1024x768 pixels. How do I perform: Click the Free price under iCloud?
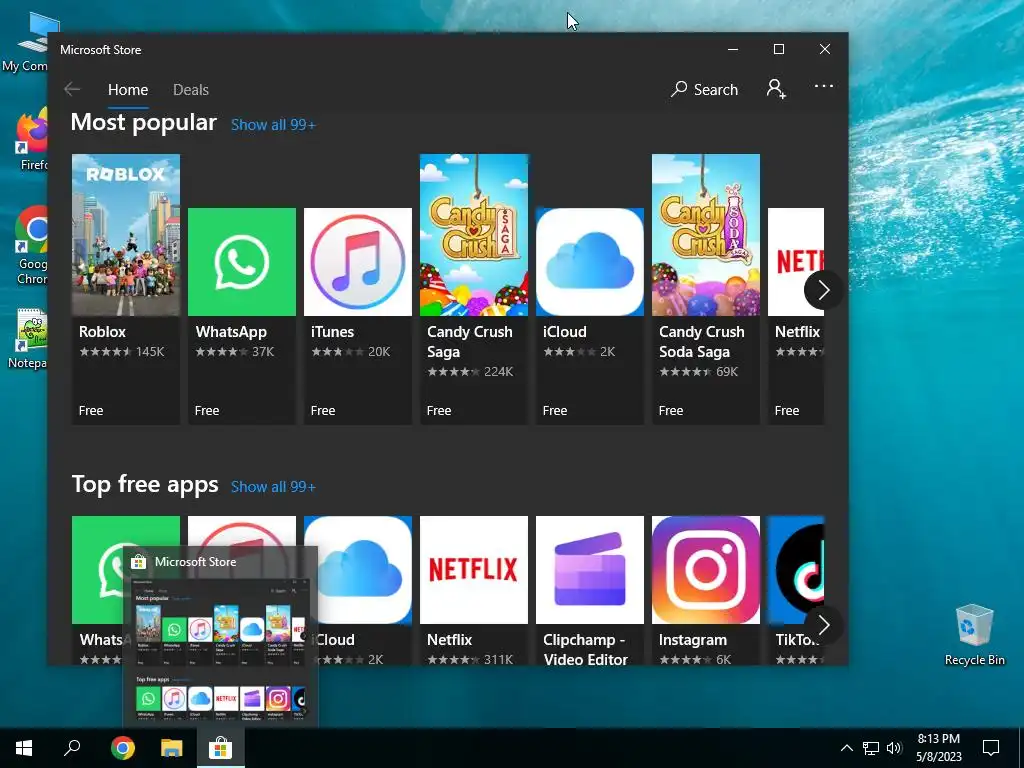pyautogui.click(x=554, y=411)
